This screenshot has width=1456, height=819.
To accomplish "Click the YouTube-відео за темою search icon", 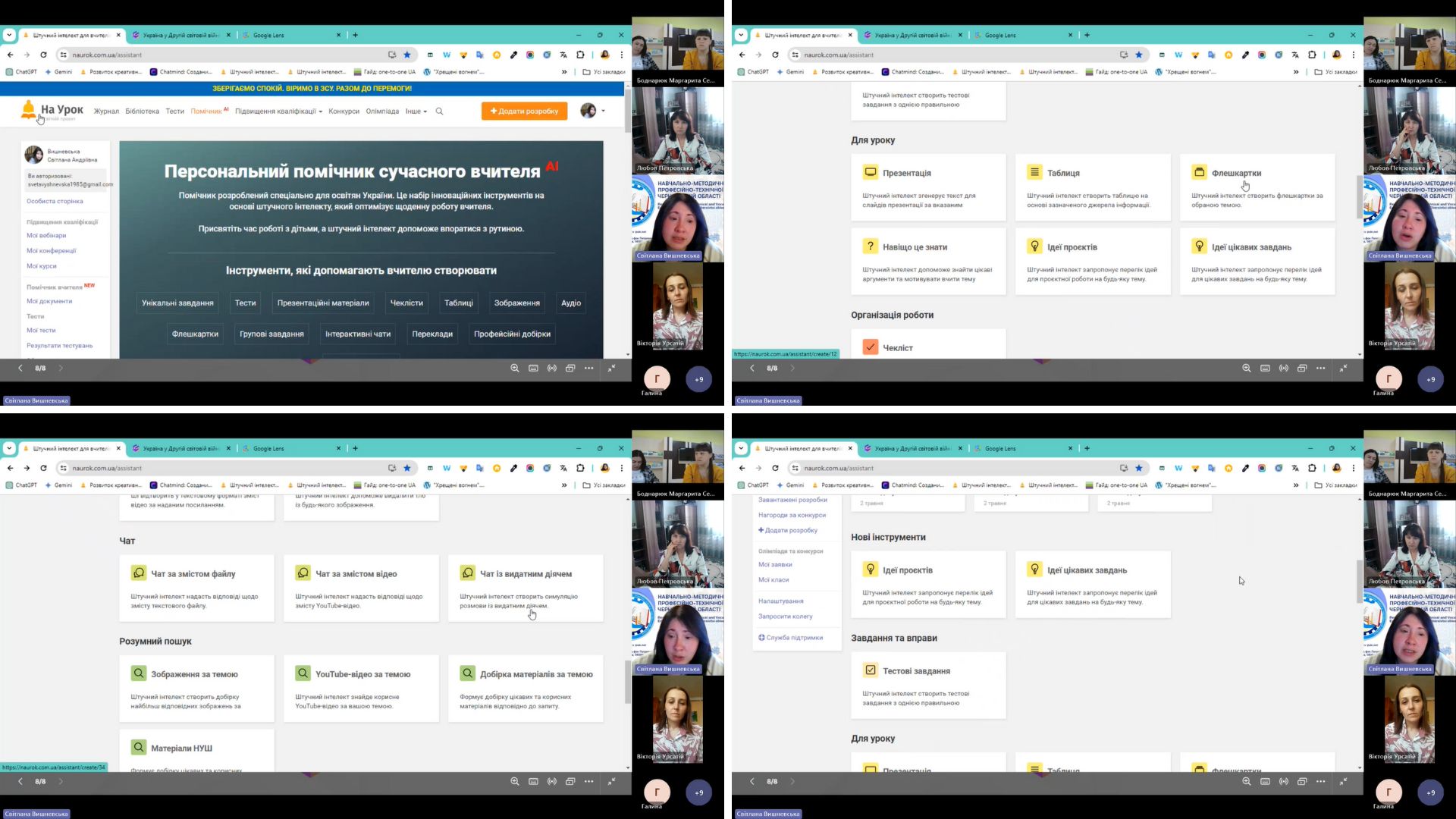I will (x=303, y=673).
